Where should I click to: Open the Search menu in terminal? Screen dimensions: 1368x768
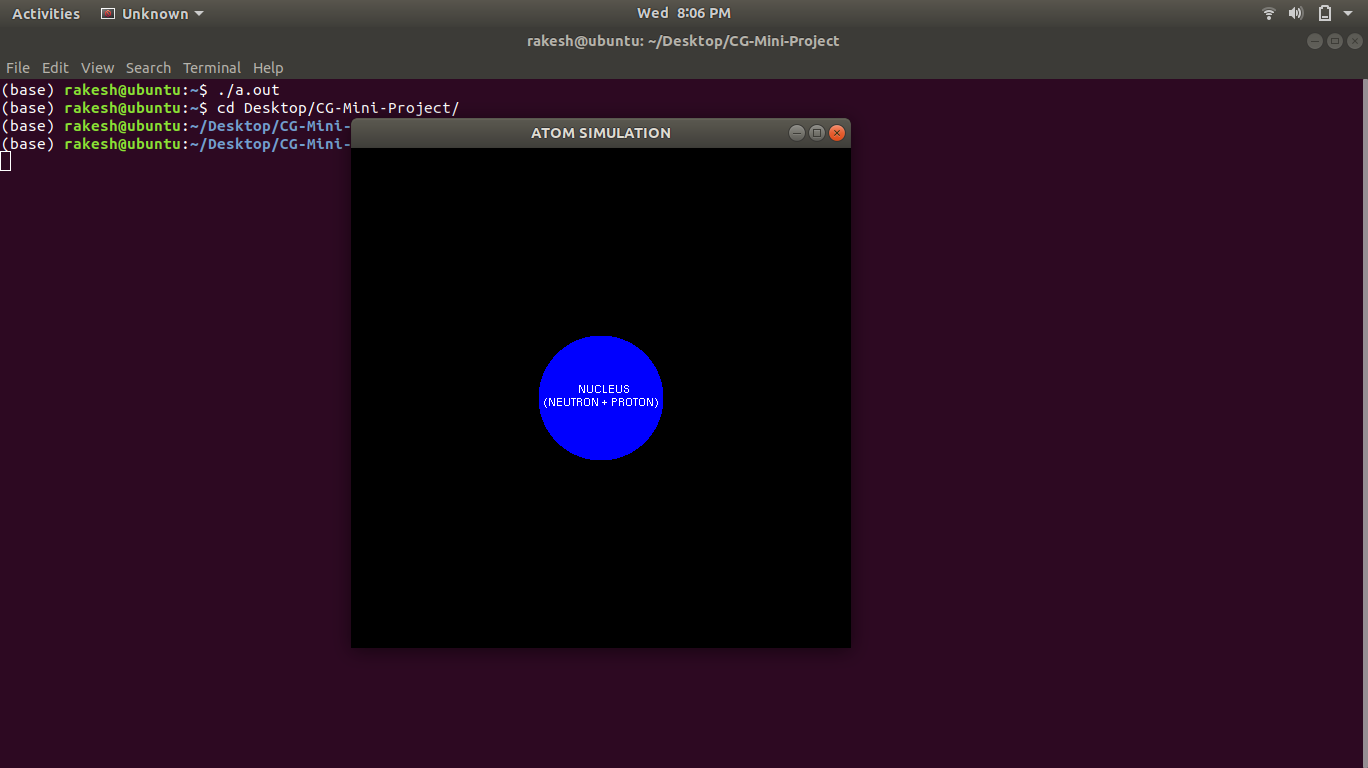pos(148,68)
